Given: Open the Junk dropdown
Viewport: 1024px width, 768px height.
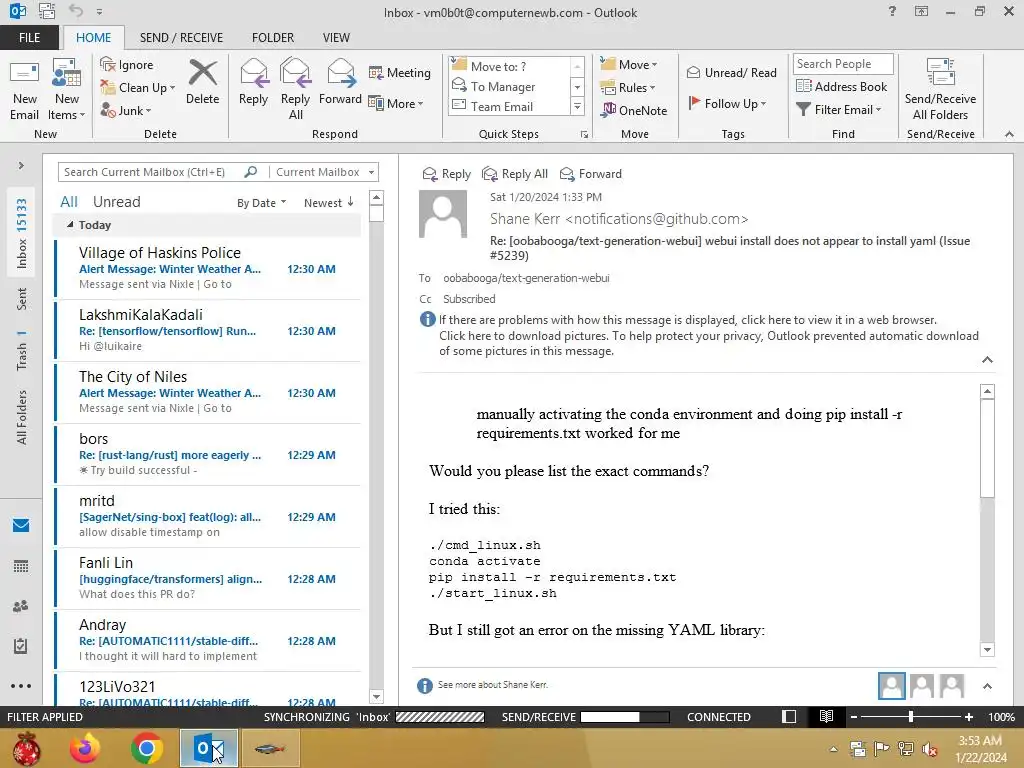Looking at the screenshot, I should [x=126, y=110].
